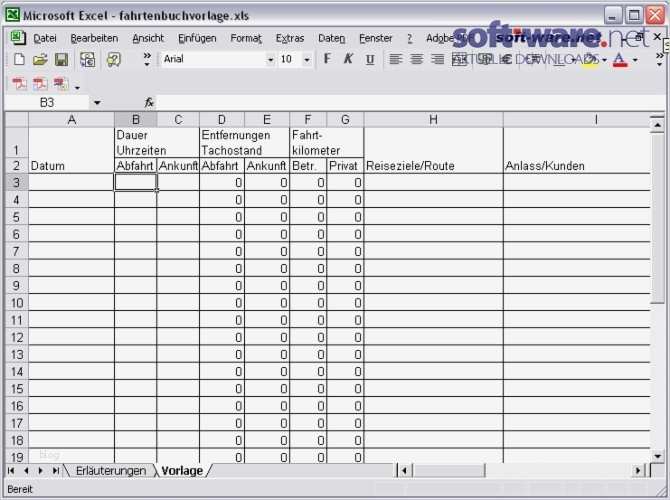Click horizontal scrollbar left arrow
This screenshot has height=500, width=670.
404,471
